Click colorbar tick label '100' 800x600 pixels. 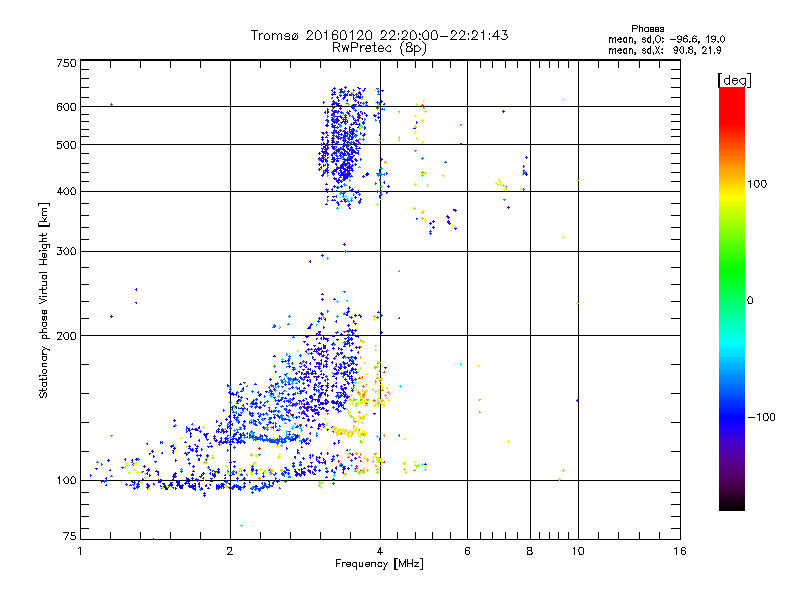(757, 184)
